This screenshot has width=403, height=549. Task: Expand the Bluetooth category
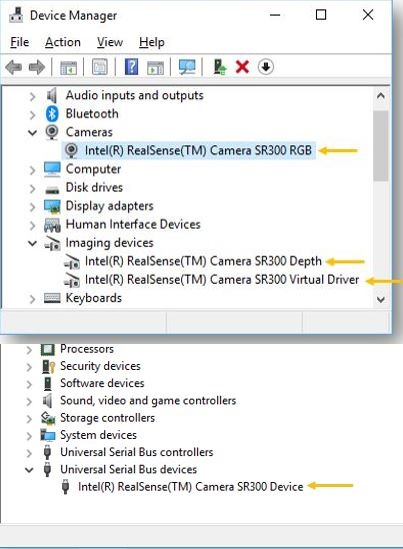[x=32, y=114]
